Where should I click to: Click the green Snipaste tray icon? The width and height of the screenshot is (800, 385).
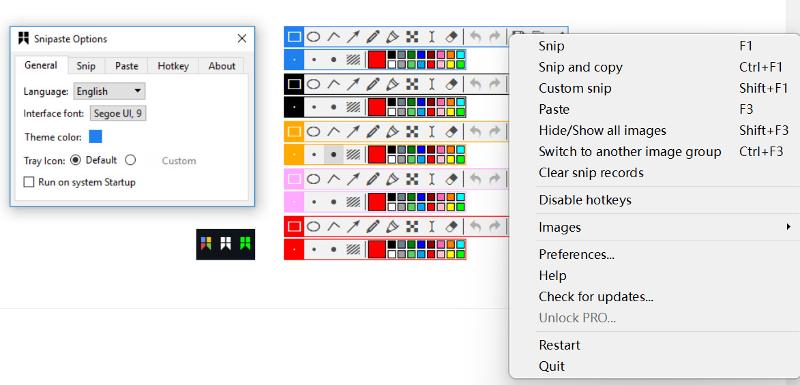click(x=244, y=244)
